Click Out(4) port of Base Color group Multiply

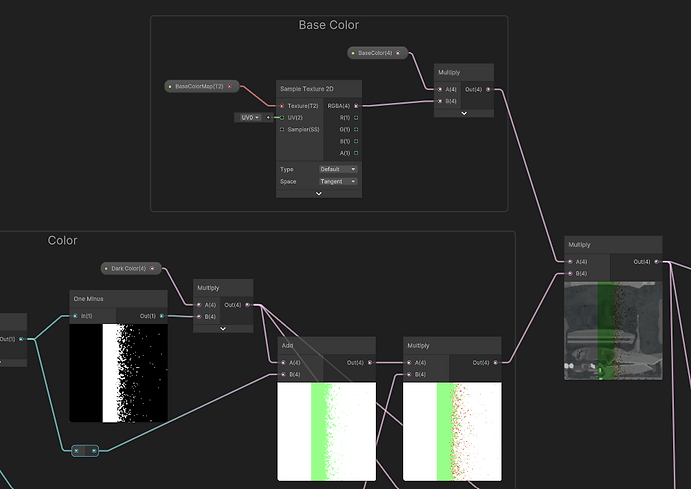pyautogui.click(x=488, y=89)
